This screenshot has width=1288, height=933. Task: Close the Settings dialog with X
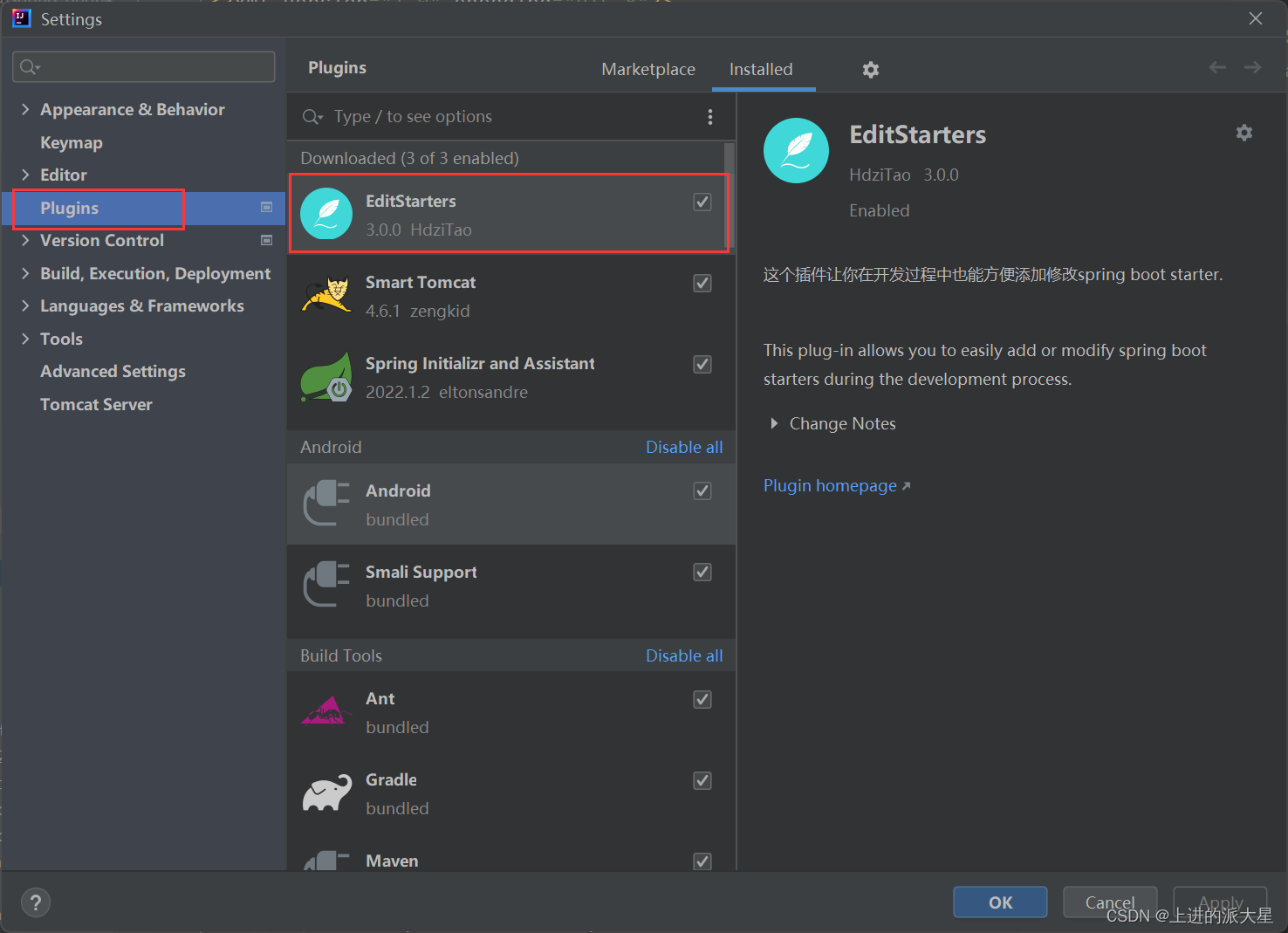pyautogui.click(x=1256, y=18)
